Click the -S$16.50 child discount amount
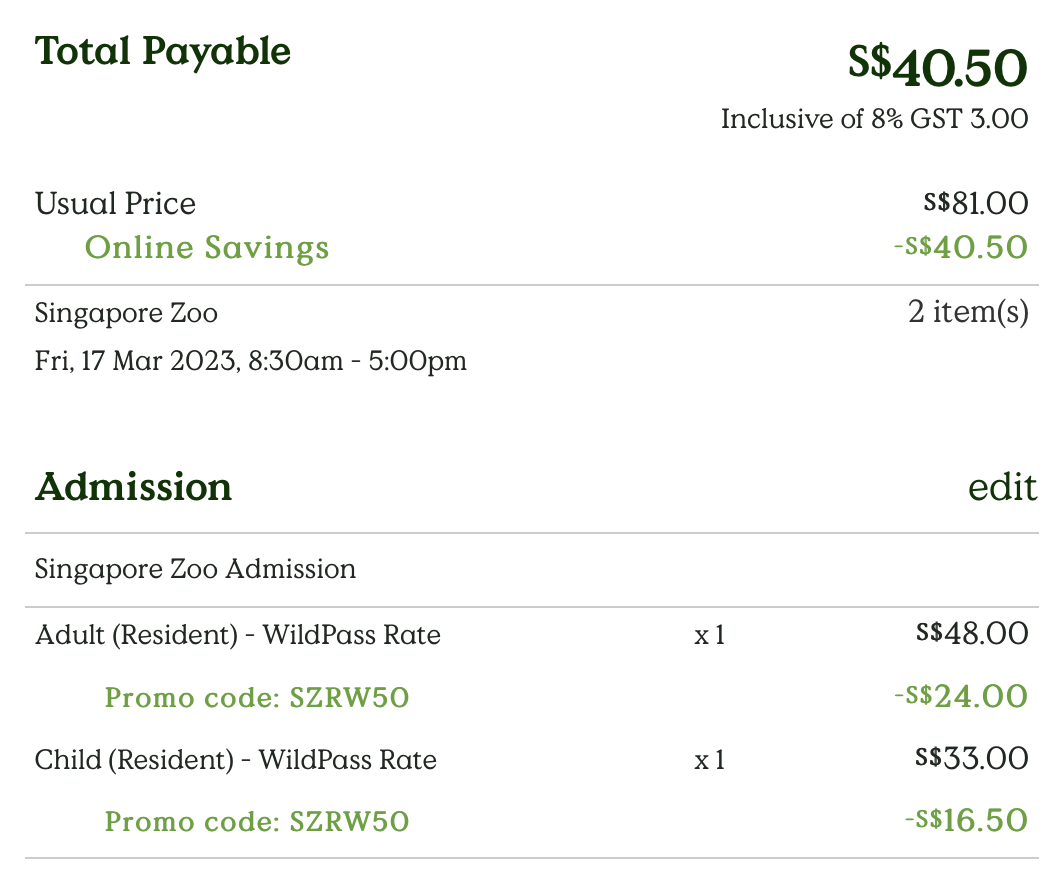Screen dimensions: 1044x884 pos(964,821)
